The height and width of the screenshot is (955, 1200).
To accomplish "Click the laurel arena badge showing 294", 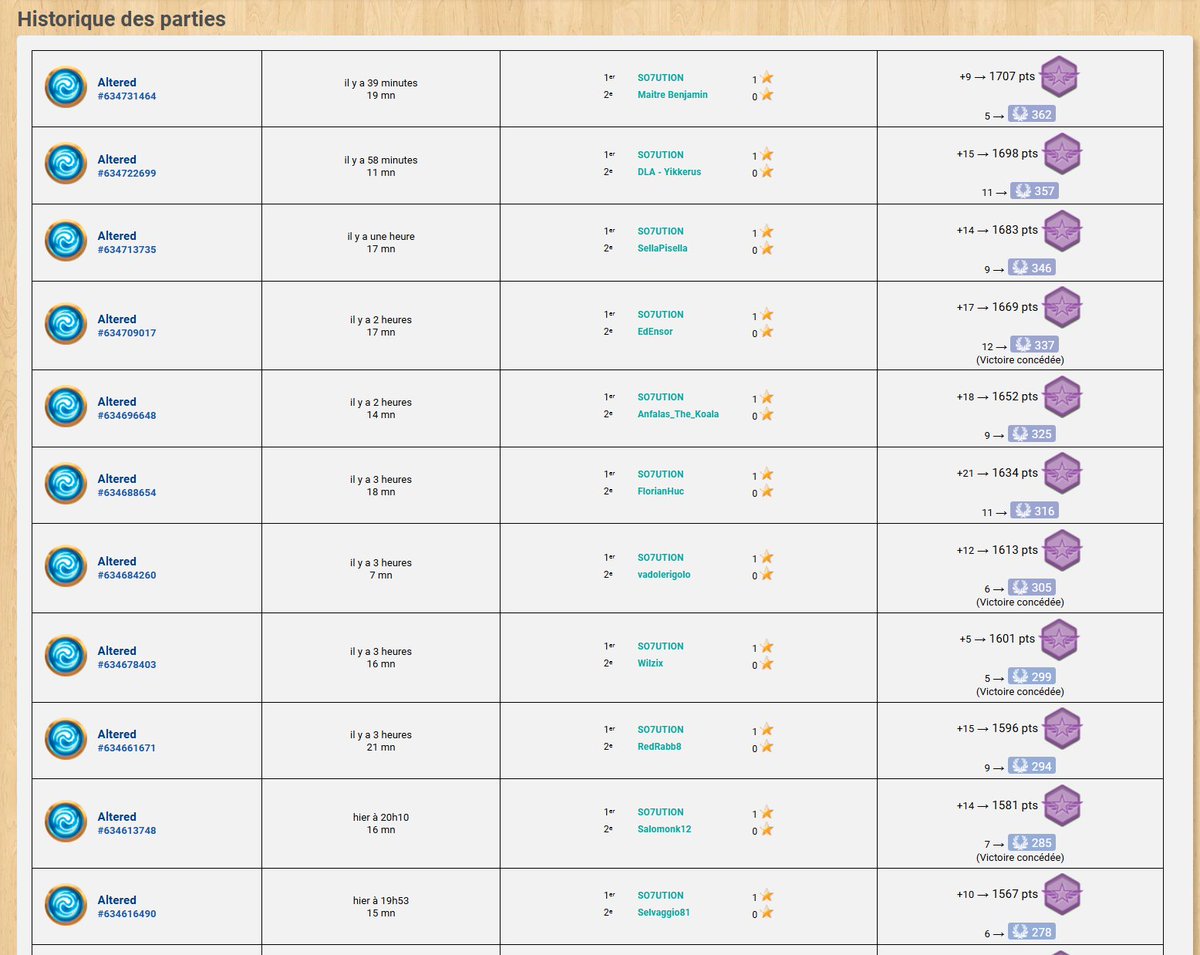I will coord(1032,766).
